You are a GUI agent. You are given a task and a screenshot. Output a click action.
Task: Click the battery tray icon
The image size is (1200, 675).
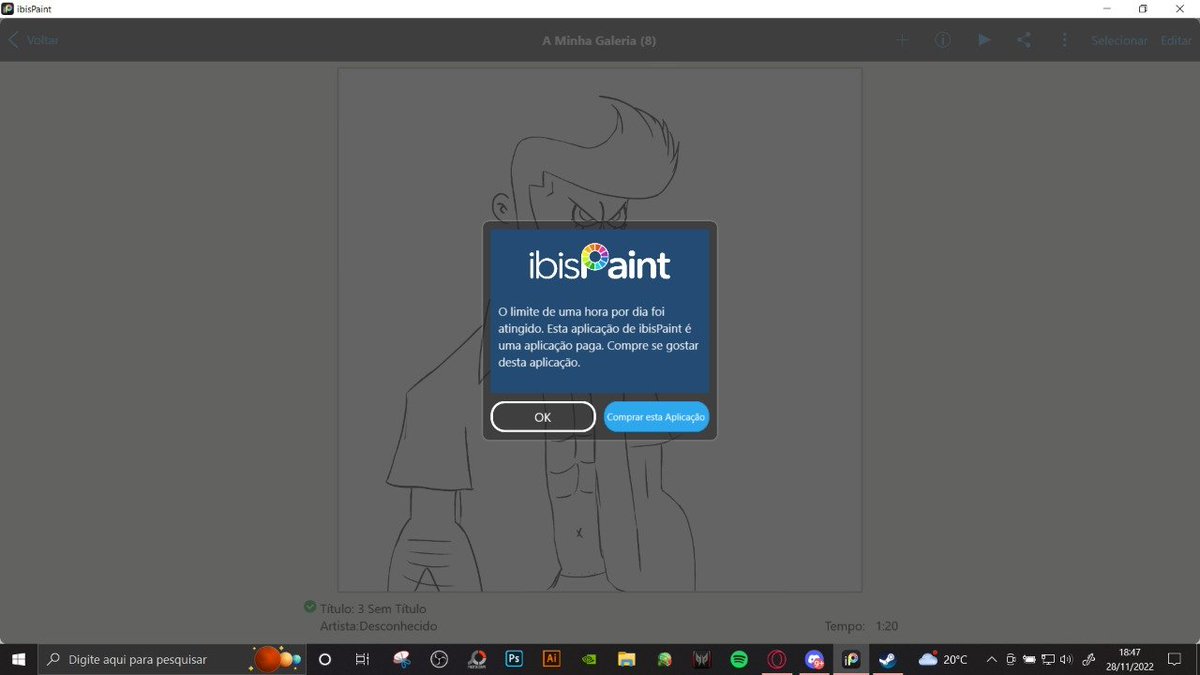[x=1029, y=659]
